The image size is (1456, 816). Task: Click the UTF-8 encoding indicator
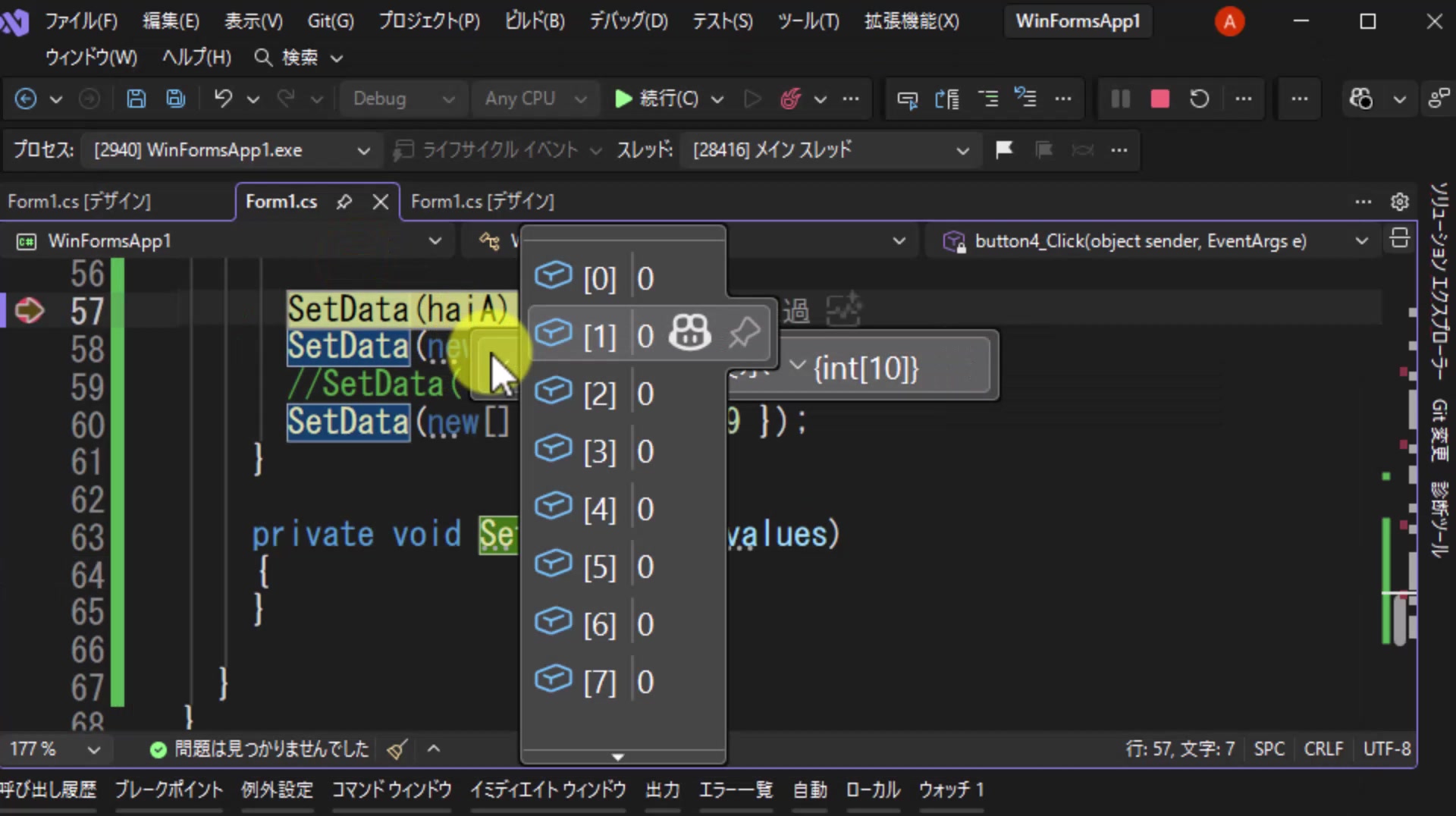pyautogui.click(x=1387, y=749)
